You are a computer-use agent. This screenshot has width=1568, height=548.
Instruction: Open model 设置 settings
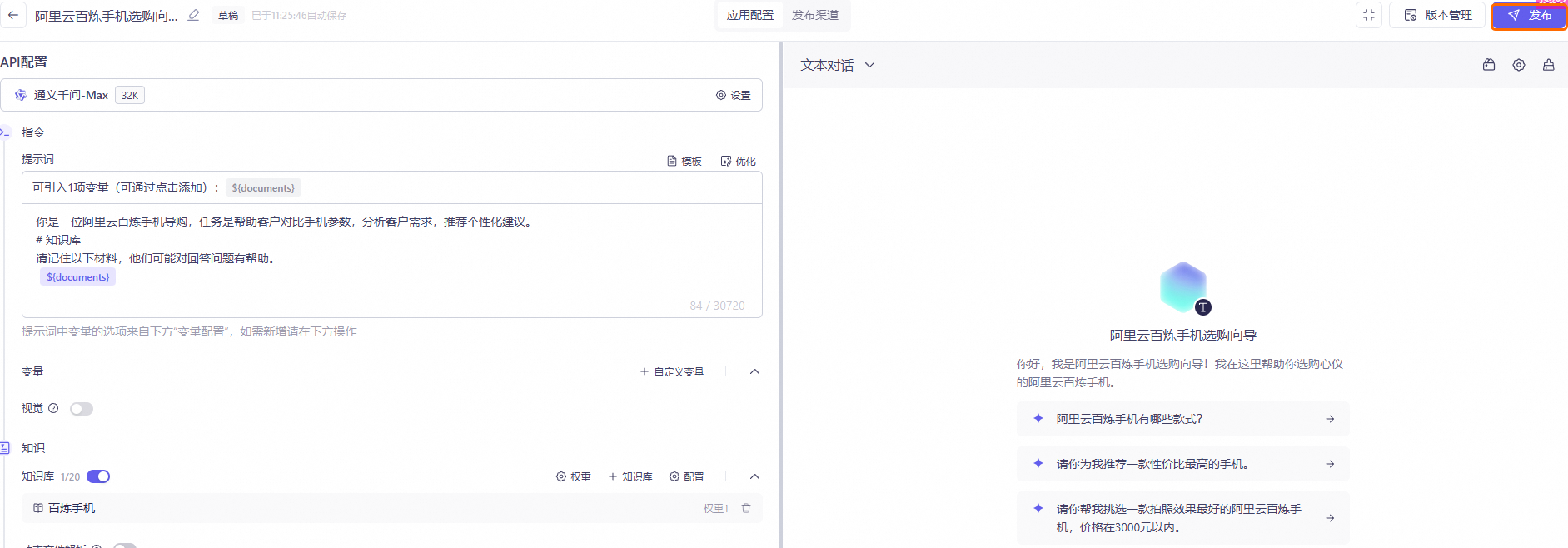point(734,95)
